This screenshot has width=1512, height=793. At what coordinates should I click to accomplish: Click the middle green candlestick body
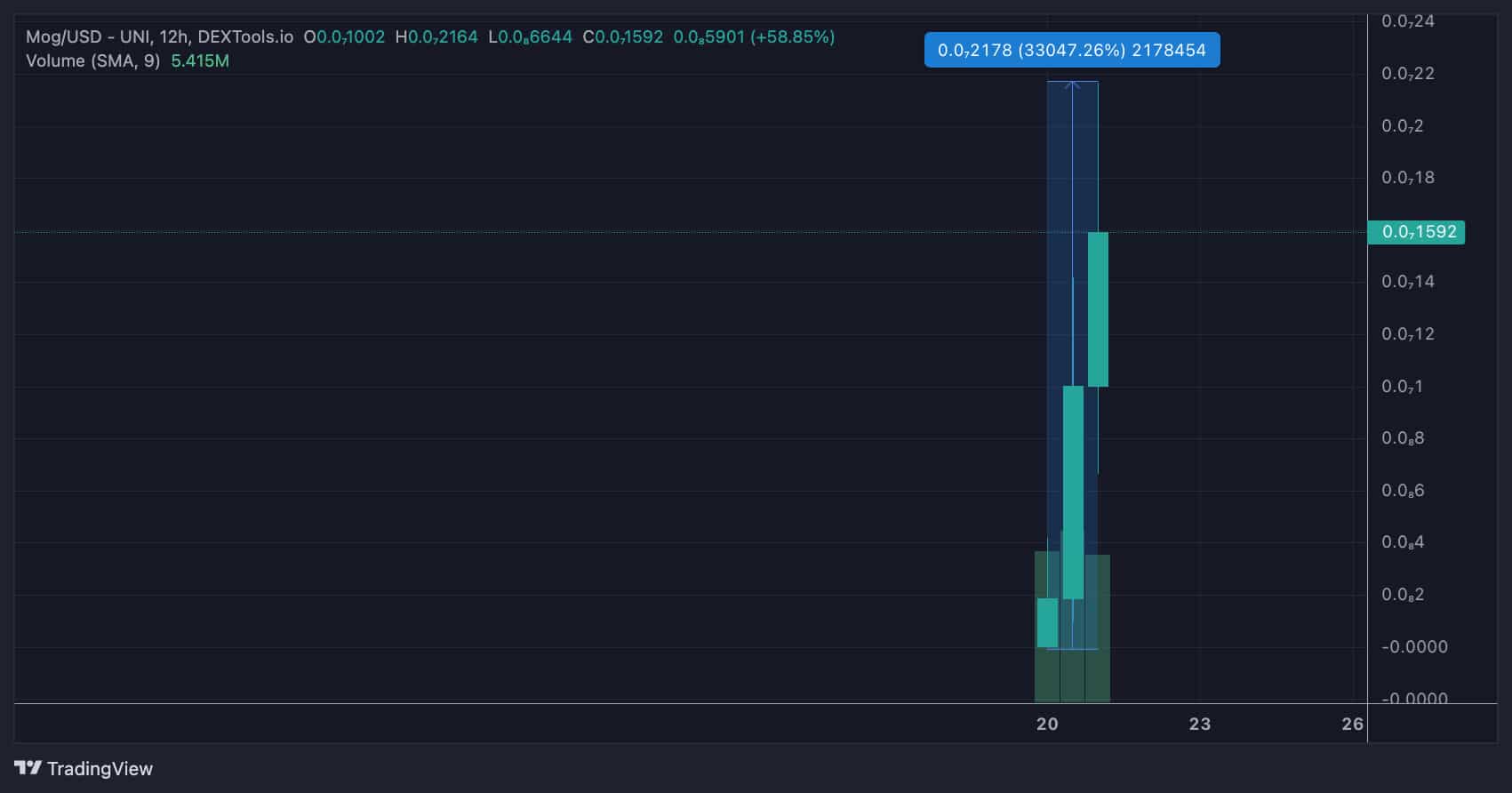(x=1073, y=492)
